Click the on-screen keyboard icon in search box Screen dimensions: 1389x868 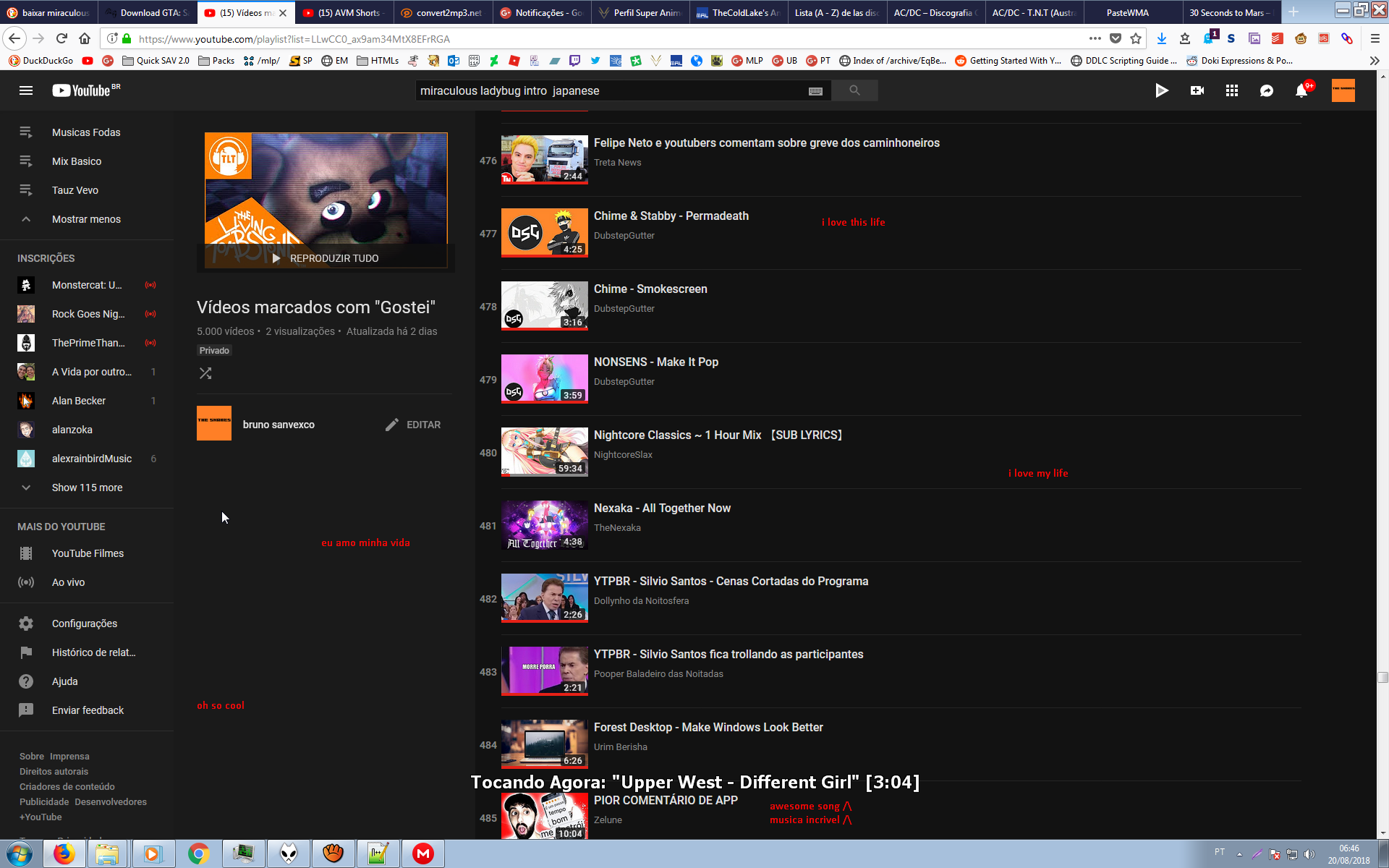coord(815,91)
